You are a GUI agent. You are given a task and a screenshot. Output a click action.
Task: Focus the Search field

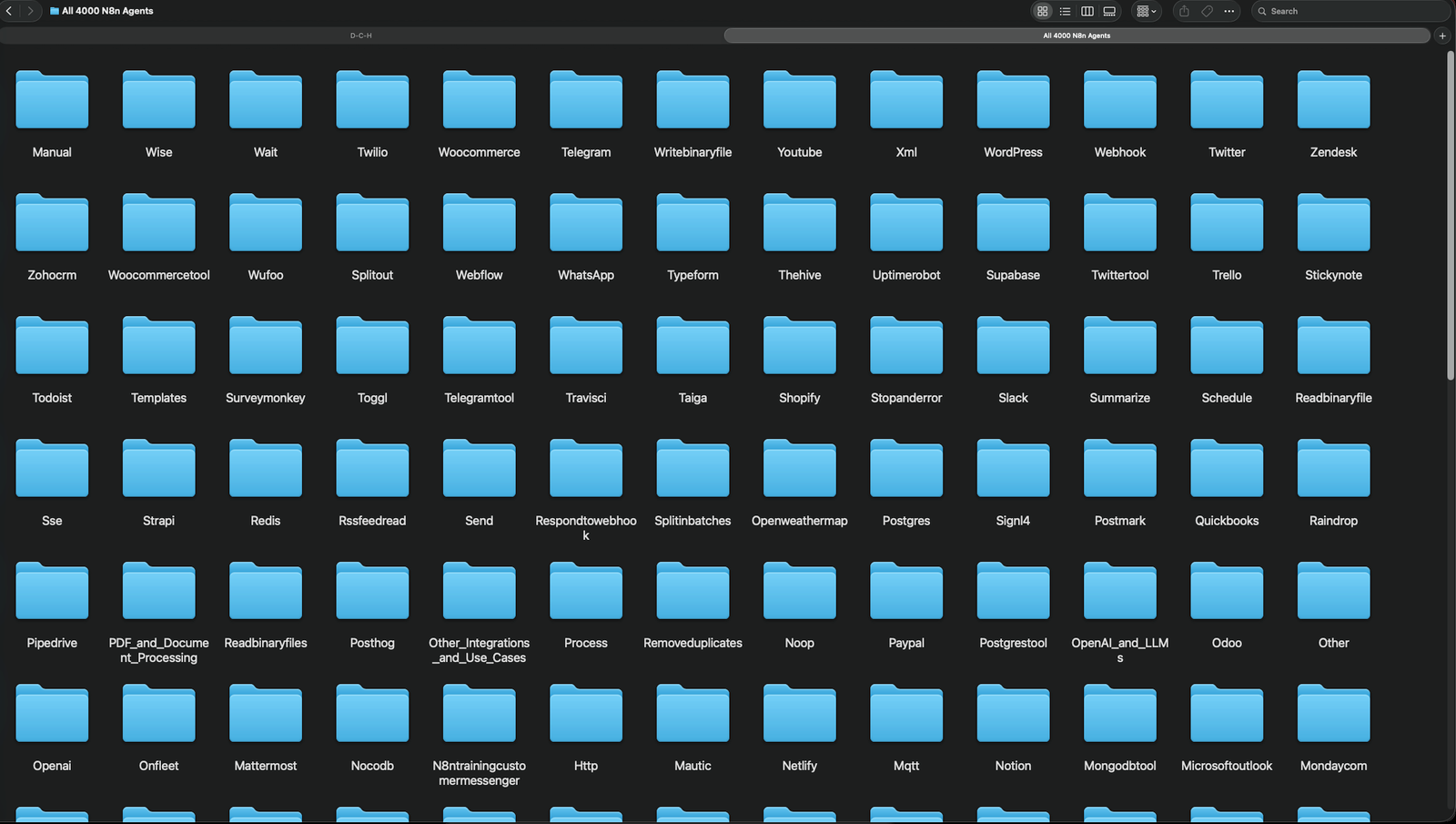pos(1350,11)
